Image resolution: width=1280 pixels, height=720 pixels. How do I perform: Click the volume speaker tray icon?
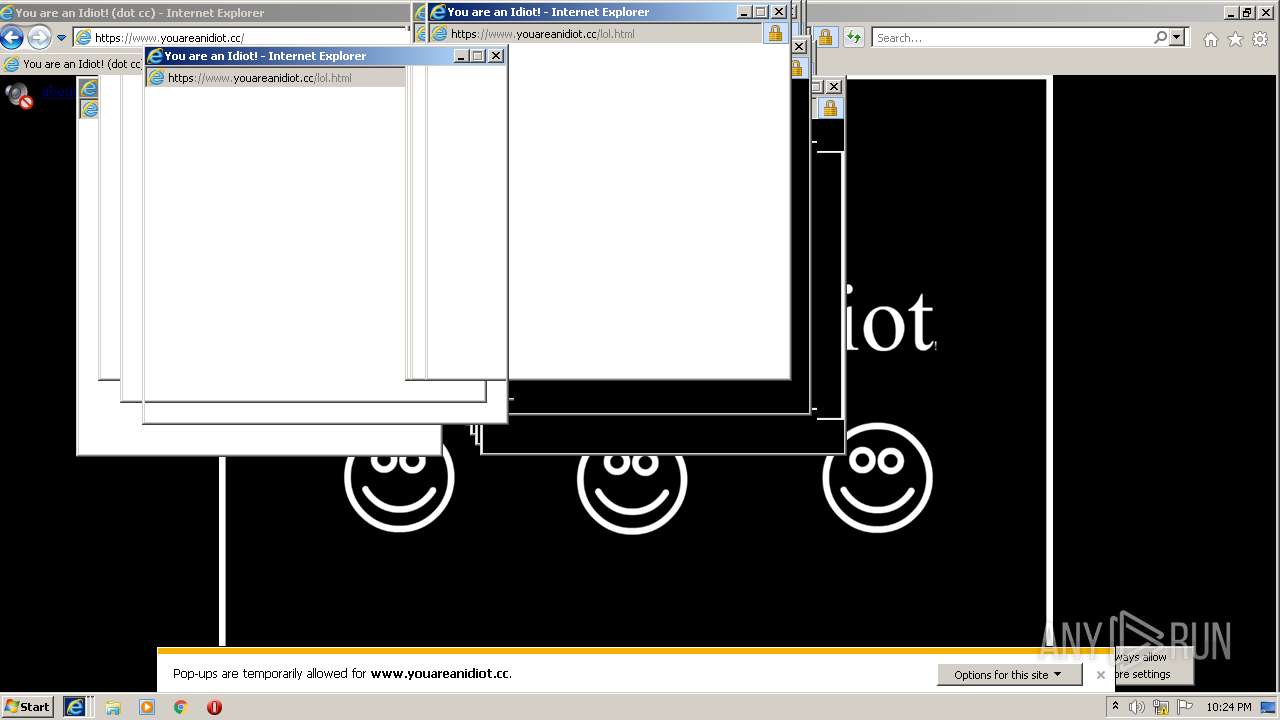pyautogui.click(x=1137, y=707)
